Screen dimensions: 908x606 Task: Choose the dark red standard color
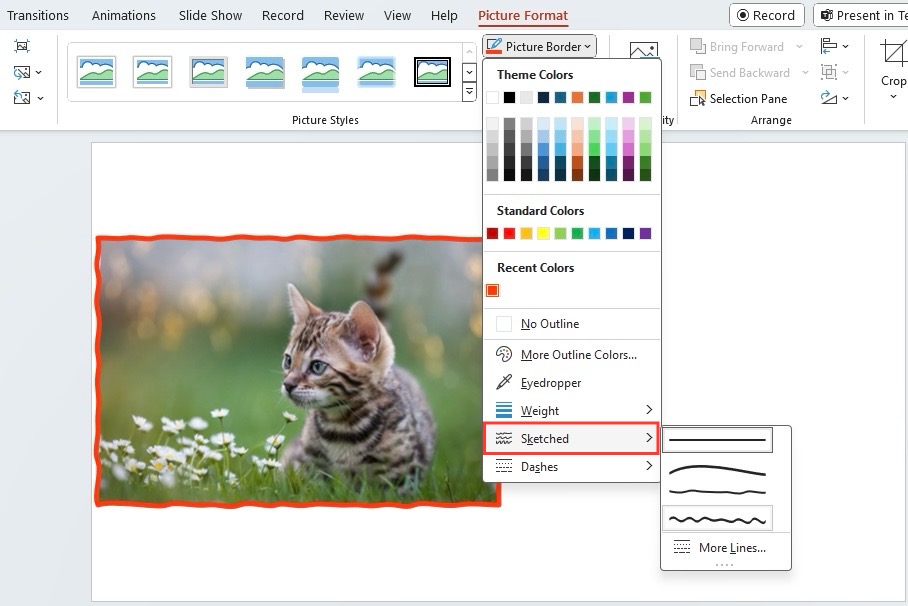[492, 233]
